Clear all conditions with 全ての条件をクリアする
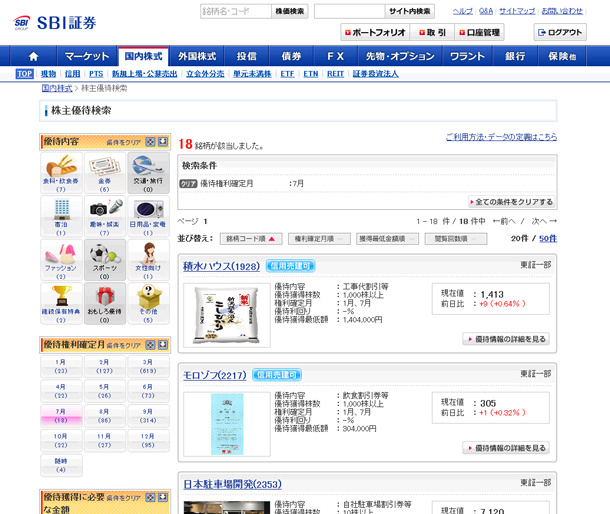610x514 pixels. click(512, 202)
